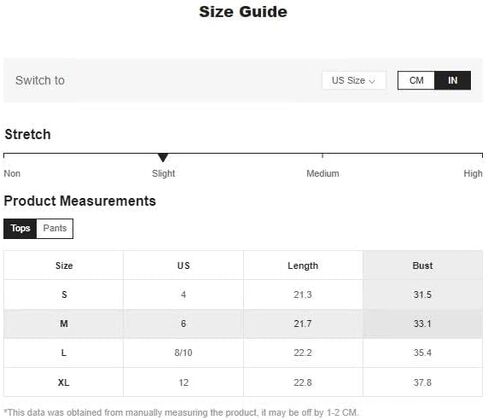This screenshot has width=488, height=420.
Task: Select the size L row
Action: (243, 353)
